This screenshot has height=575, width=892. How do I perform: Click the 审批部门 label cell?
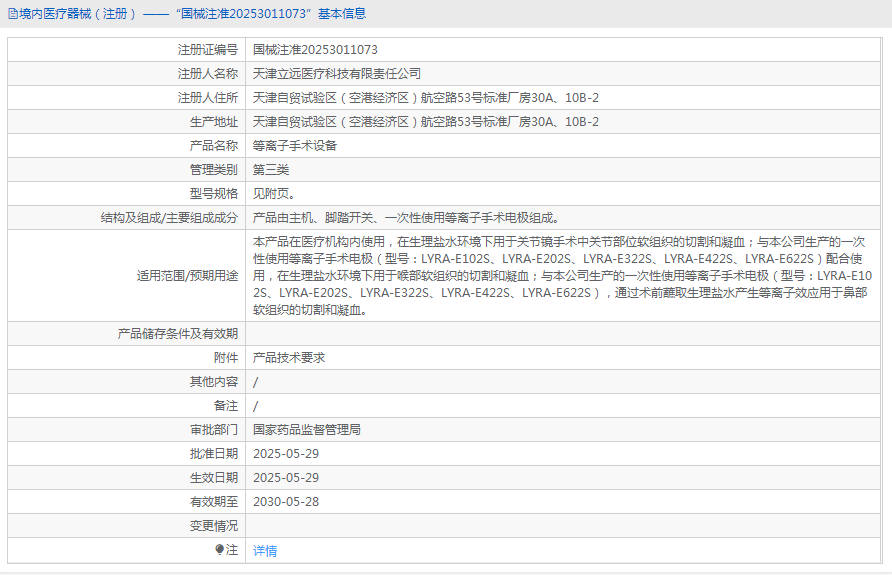126,430
